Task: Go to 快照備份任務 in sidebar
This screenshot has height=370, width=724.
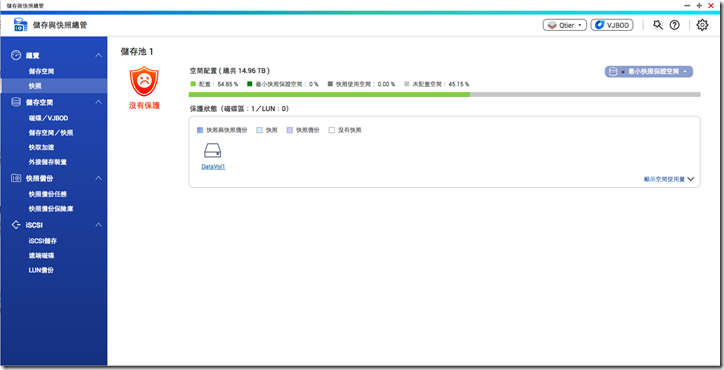Action: click(48, 194)
